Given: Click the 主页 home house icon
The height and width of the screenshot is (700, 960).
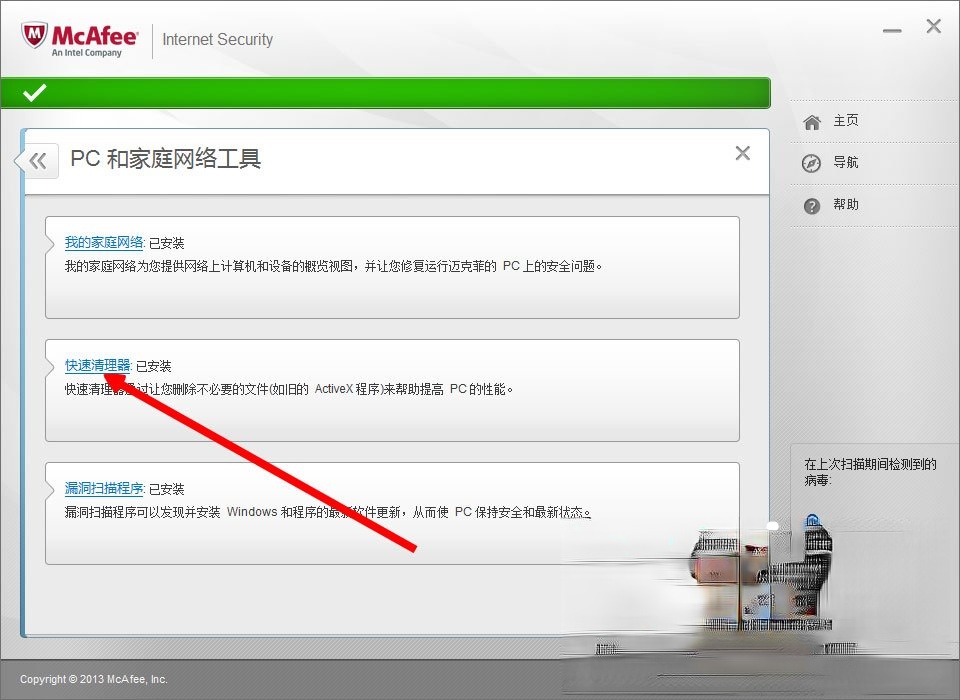Looking at the screenshot, I should click(811, 120).
